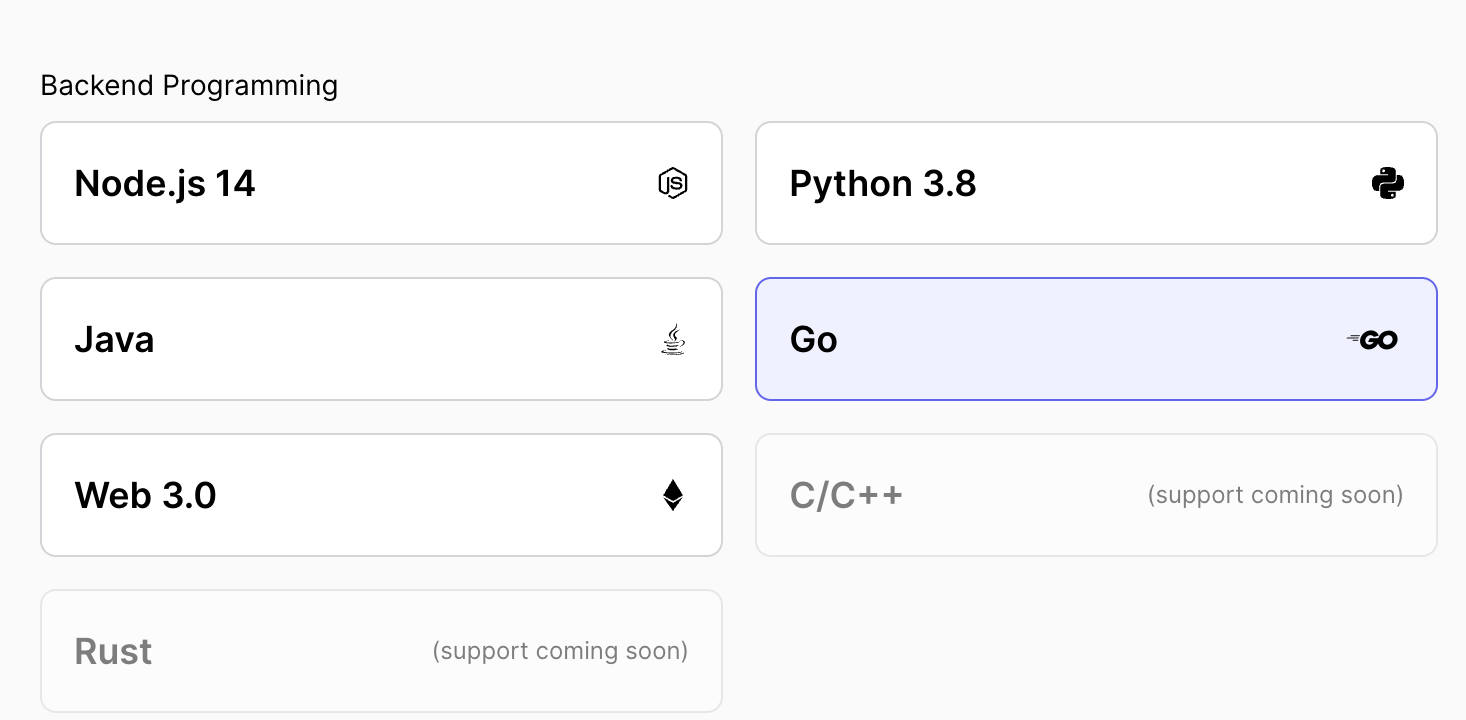Screen dimensions: 1466x720
Task: Click the Java text label
Action: (114, 339)
